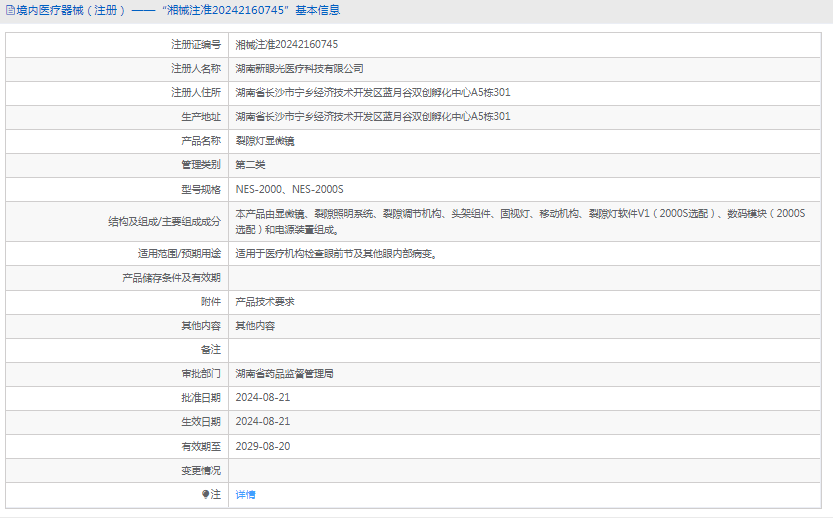Click the intended use text 适用于医疗机构检查眼前节

pos(337,254)
